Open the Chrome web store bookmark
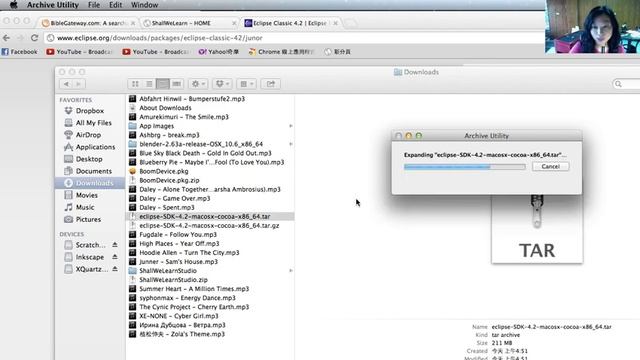The image size is (640, 360). pyautogui.click(x=282, y=52)
